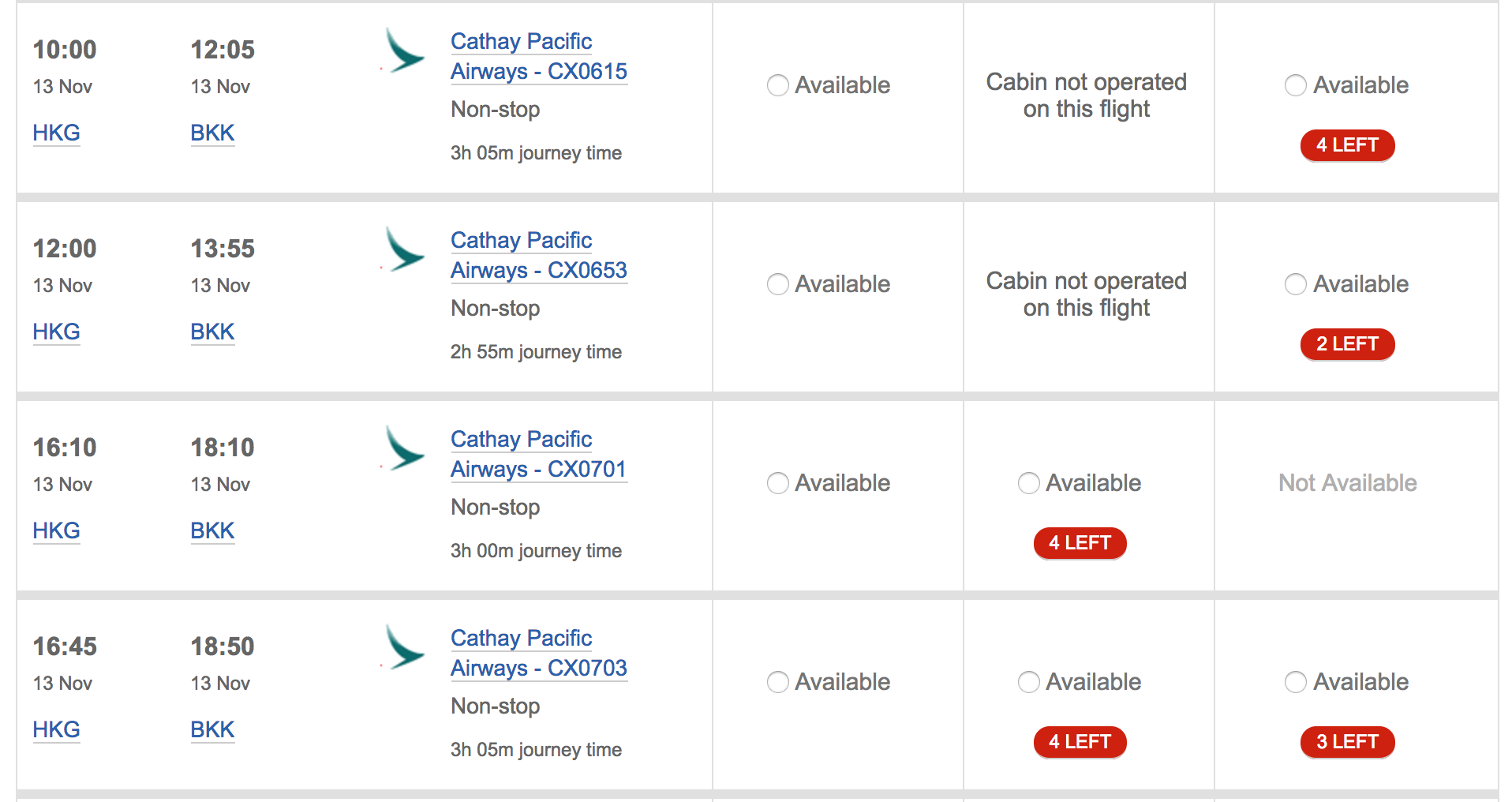Click HKG airport link on 10:00 flight
This screenshot has width=1512, height=802.
click(56, 133)
